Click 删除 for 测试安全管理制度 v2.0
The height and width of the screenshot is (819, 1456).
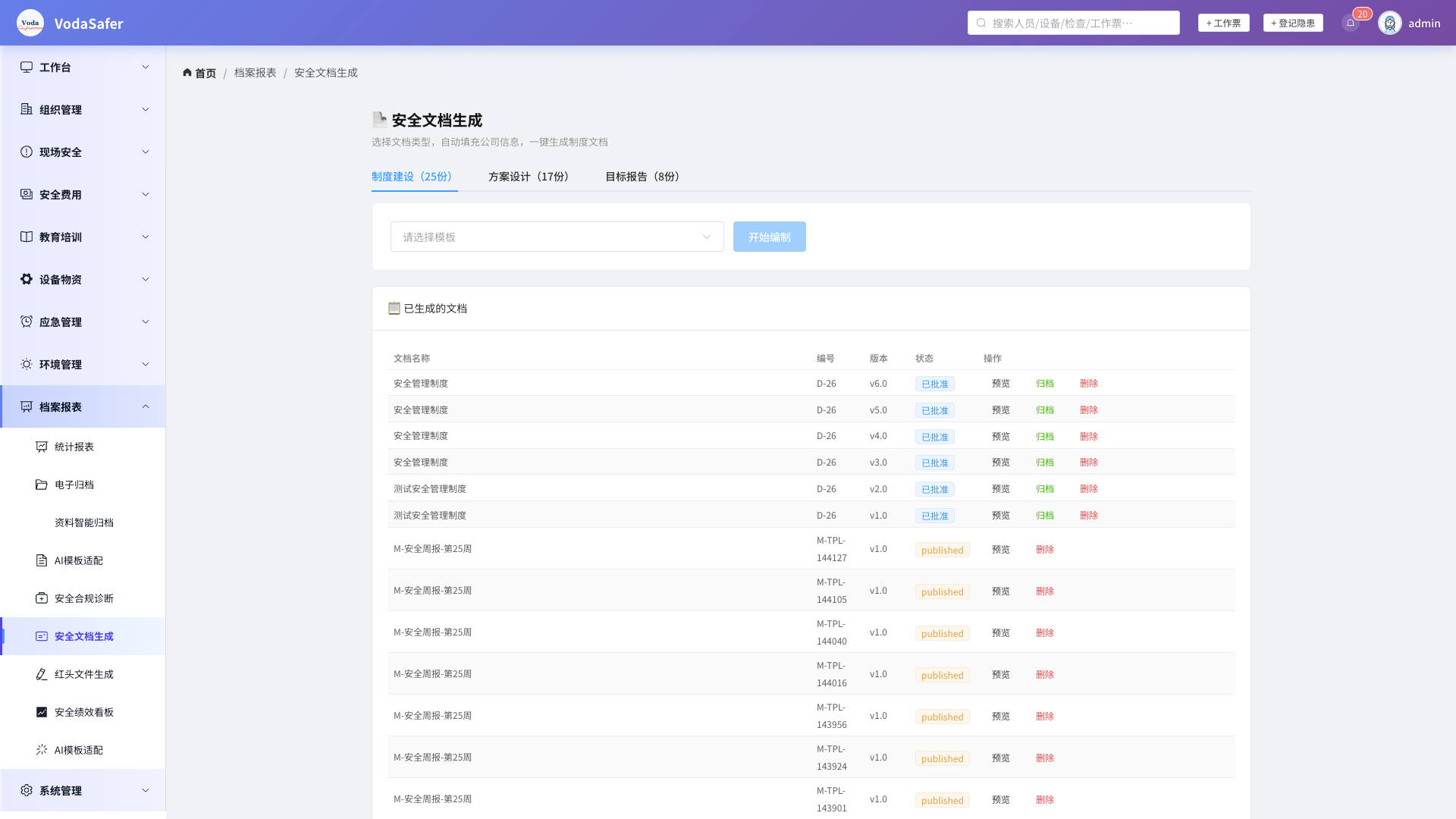[1089, 489]
